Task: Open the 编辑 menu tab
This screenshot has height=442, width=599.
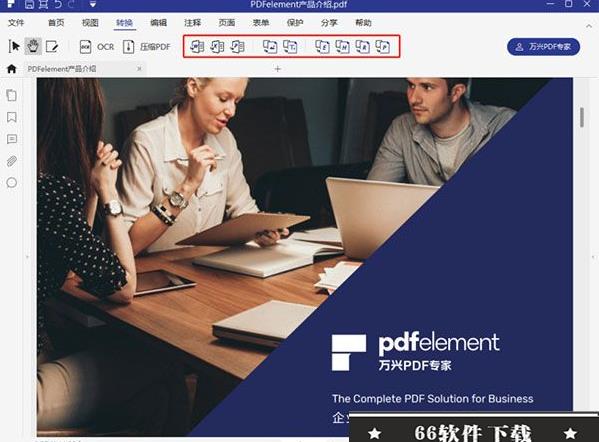Action: 159,23
